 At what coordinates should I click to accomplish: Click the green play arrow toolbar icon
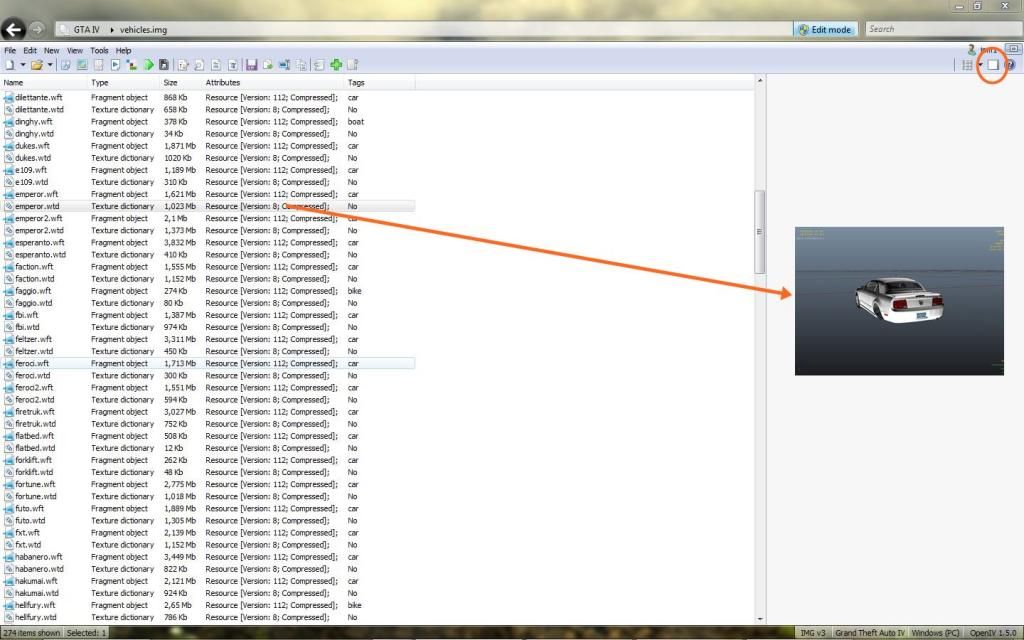click(x=148, y=65)
